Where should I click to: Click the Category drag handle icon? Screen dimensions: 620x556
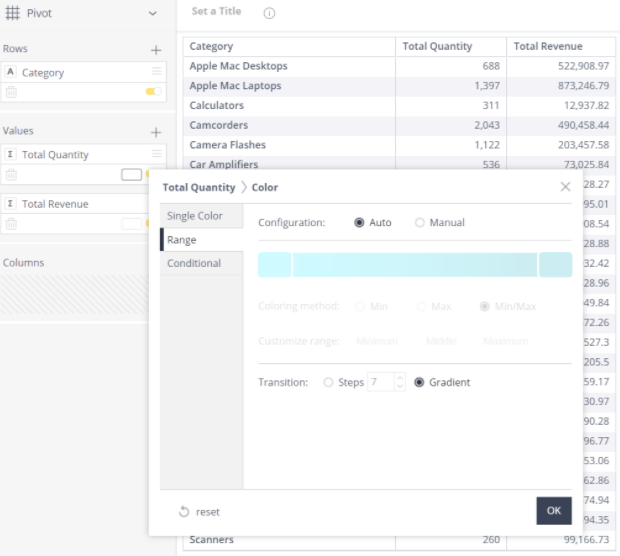pyautogui.click(x=157, y=71)
